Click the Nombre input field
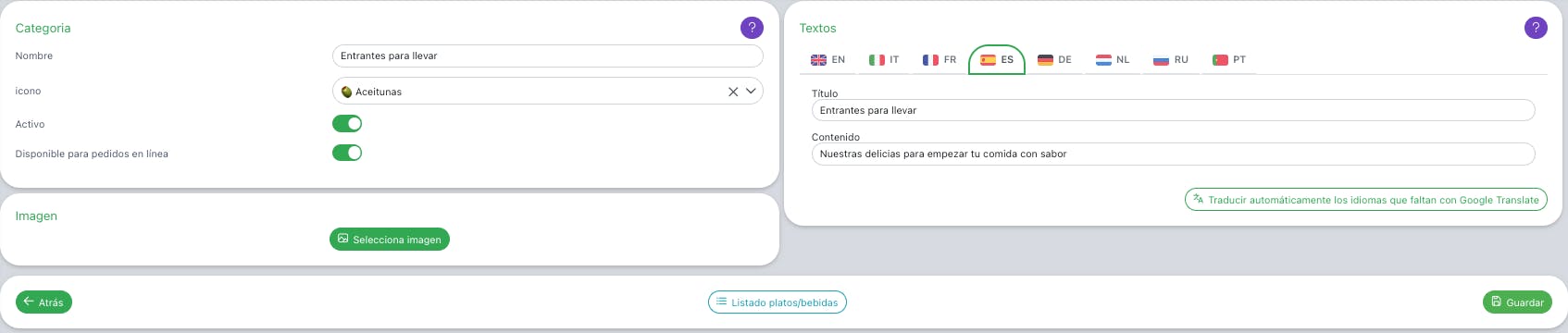Image resolution: width=1568 pixels, height=333 pixels. pos(547,55)
